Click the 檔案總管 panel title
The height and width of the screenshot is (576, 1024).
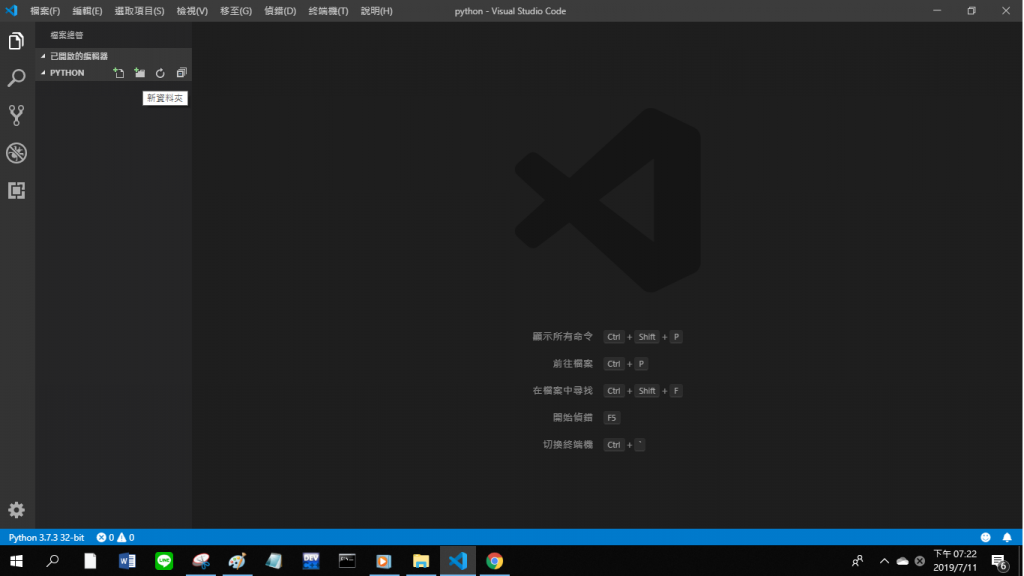pos(67,35)
